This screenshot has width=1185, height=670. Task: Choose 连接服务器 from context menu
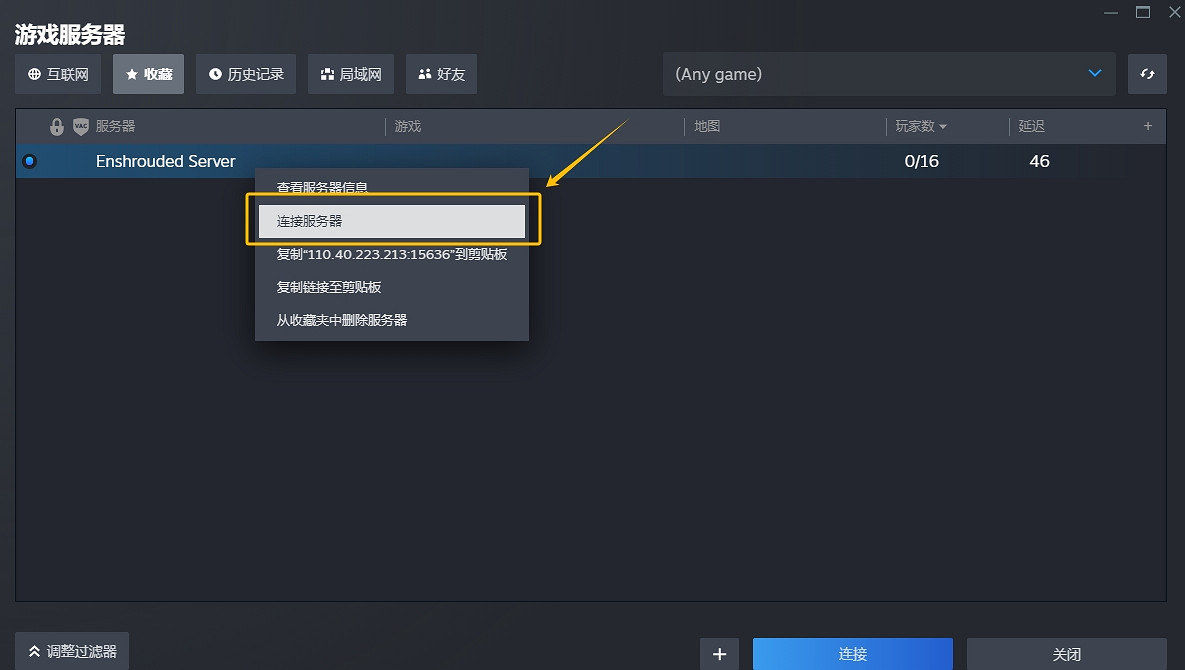[391, 221]
